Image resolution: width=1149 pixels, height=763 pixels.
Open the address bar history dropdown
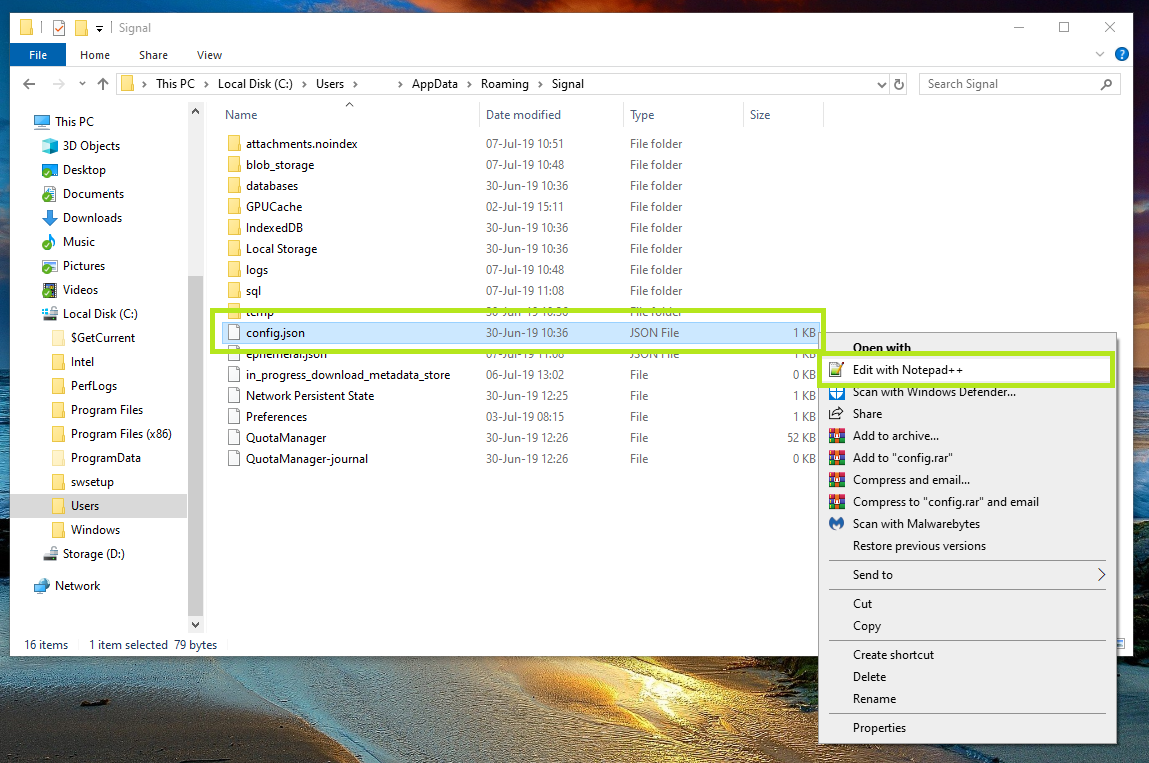882,84
